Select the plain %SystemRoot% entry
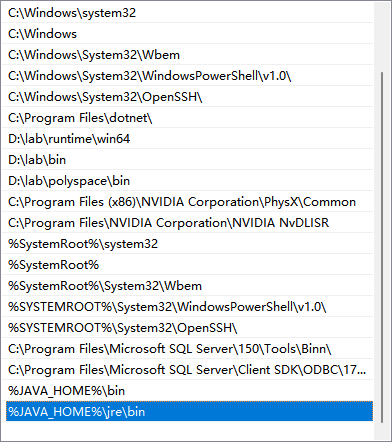The image size is (392, 442). [x=188, y=264]
